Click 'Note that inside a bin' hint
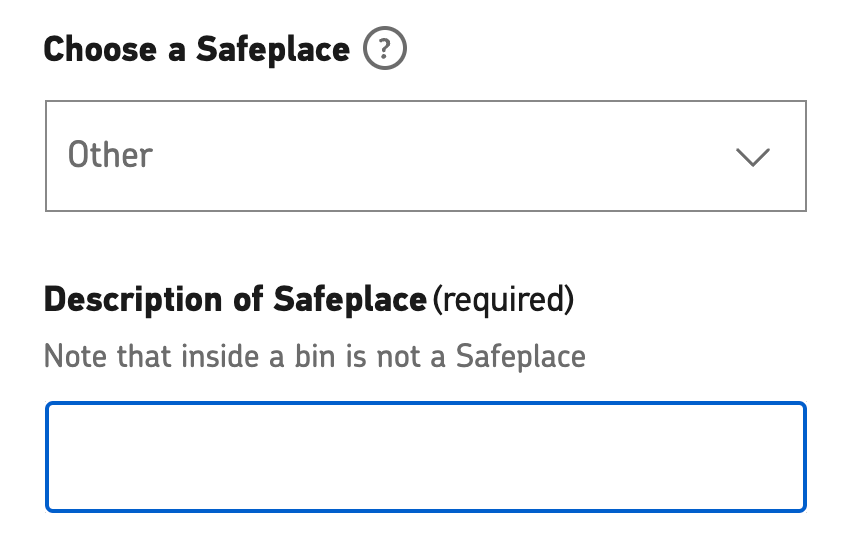 click(x=191, y=356)
